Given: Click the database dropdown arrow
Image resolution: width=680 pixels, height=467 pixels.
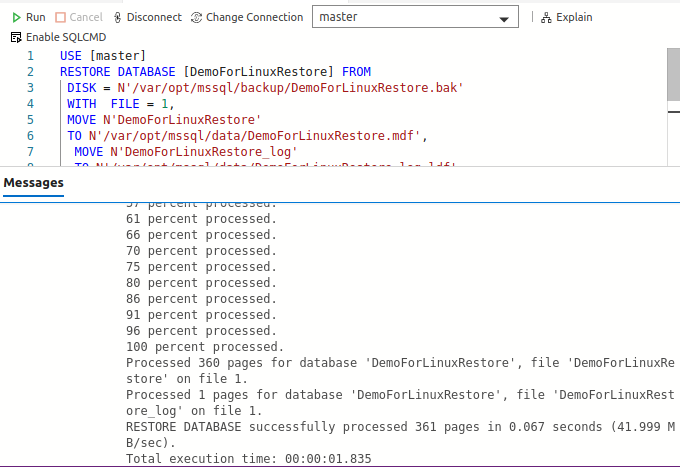Looking at the screenshot, I should 503,19.
